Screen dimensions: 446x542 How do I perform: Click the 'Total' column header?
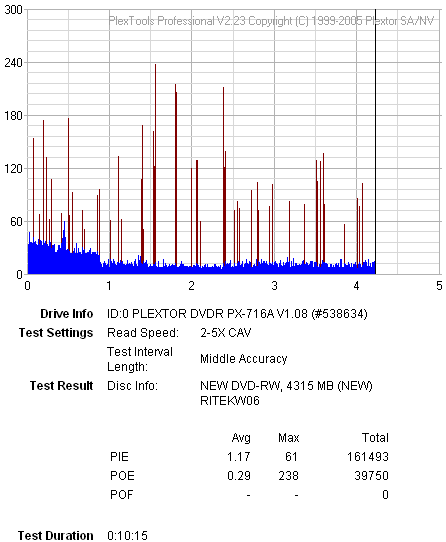point(375,438)
